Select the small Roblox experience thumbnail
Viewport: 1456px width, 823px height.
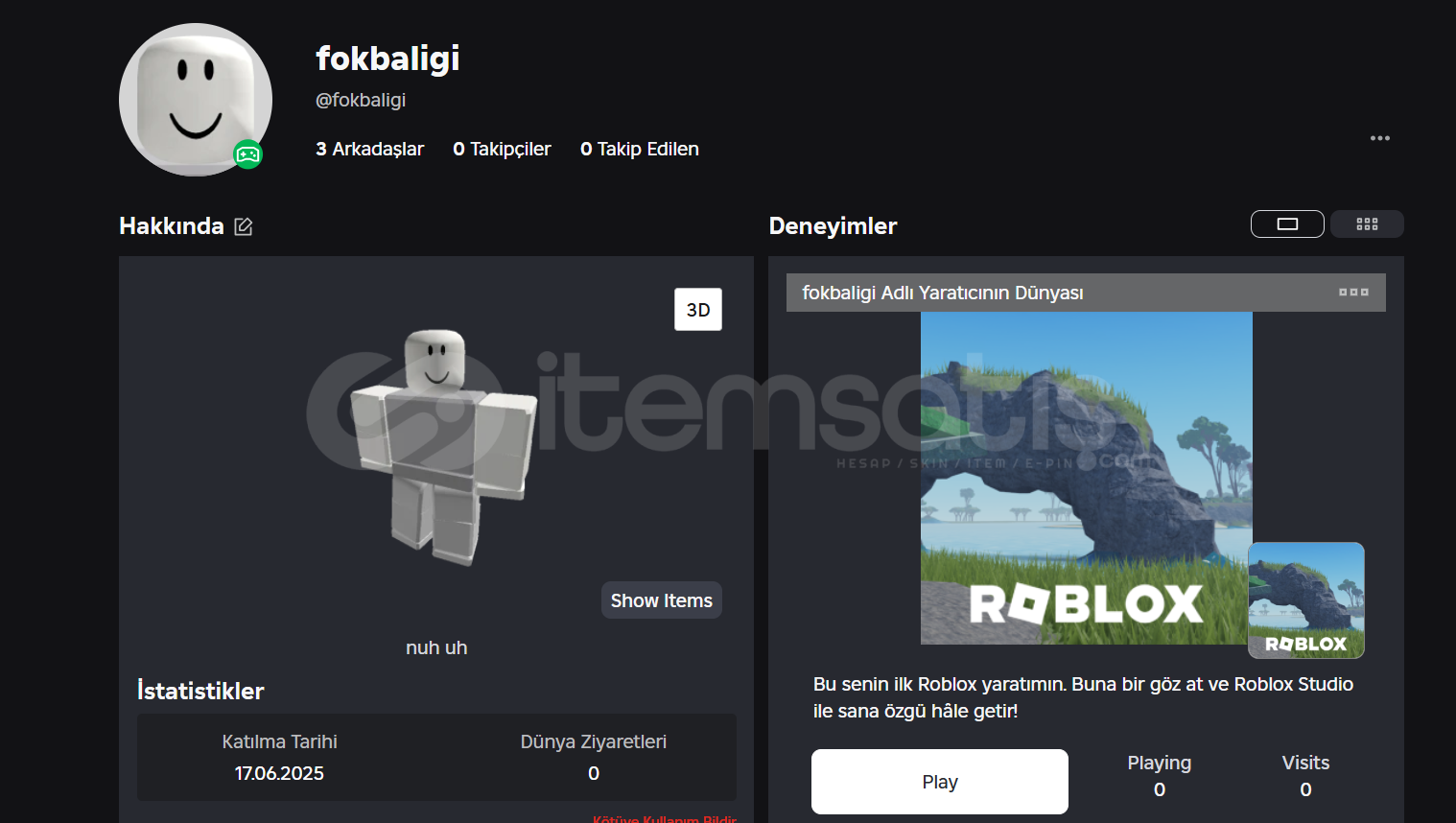pyautogui.click(x=1306, y=600)
